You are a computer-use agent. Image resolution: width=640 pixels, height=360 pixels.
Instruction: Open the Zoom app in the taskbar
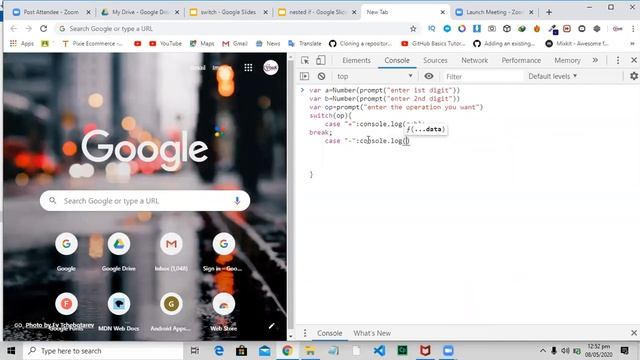[448, 351]
